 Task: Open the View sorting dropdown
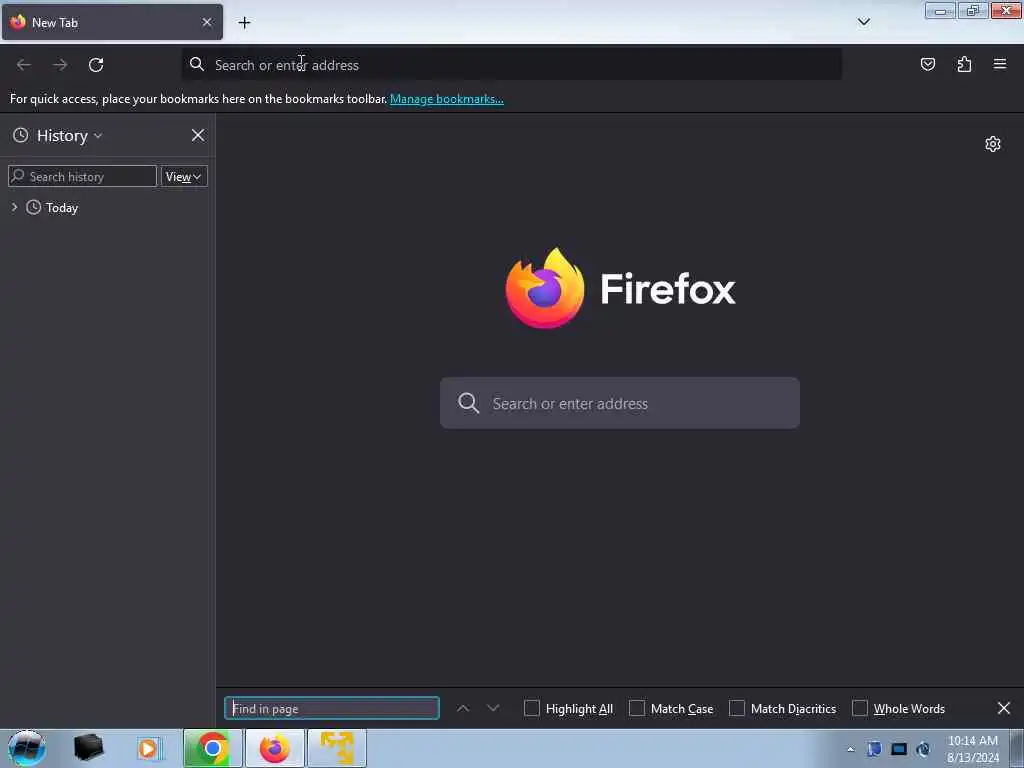point(184,176)
